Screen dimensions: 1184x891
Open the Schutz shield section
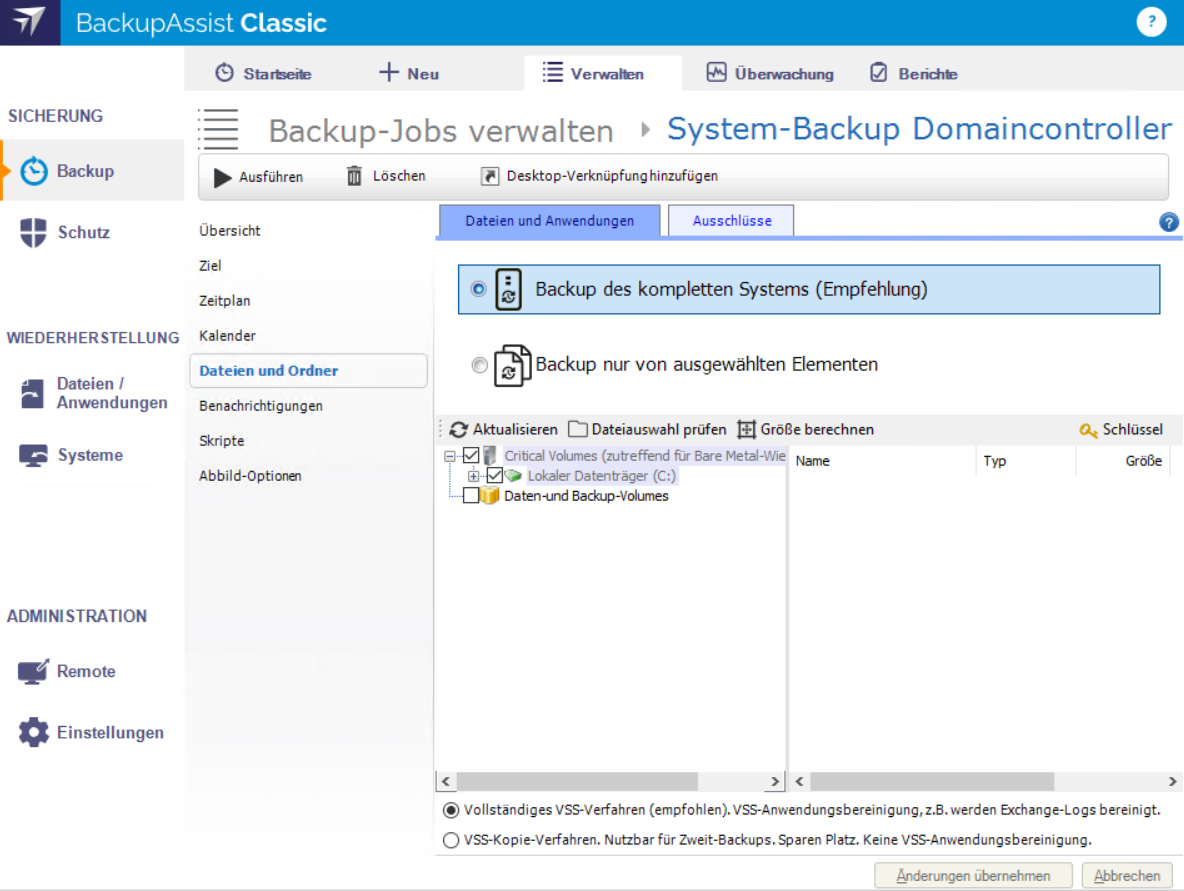(34, 233)
